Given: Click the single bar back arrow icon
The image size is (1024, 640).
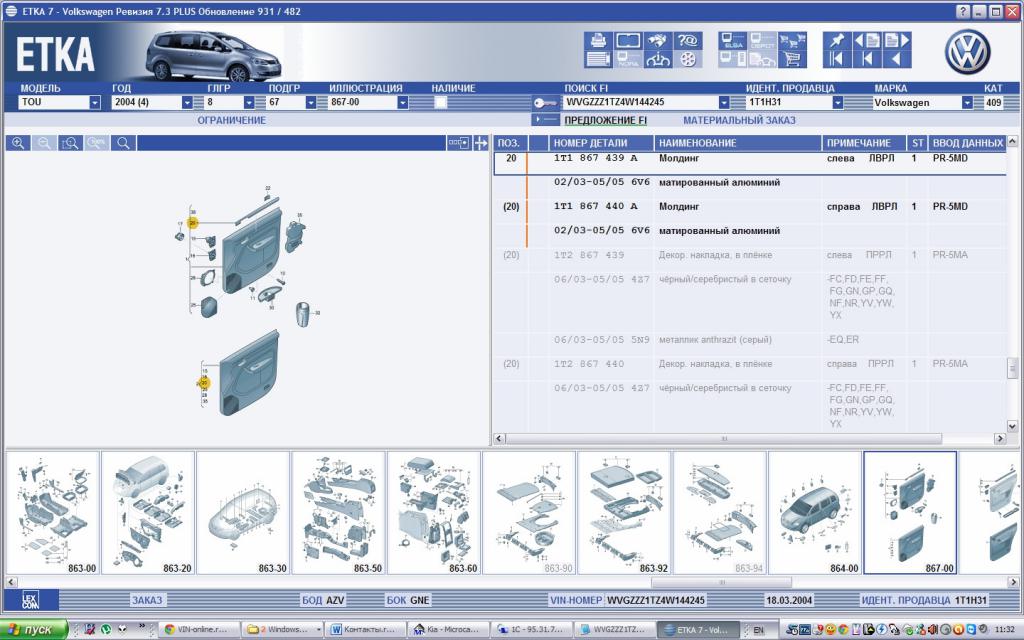Looking at the screenshot, I should pyautogui.click(x=867, y=59).
